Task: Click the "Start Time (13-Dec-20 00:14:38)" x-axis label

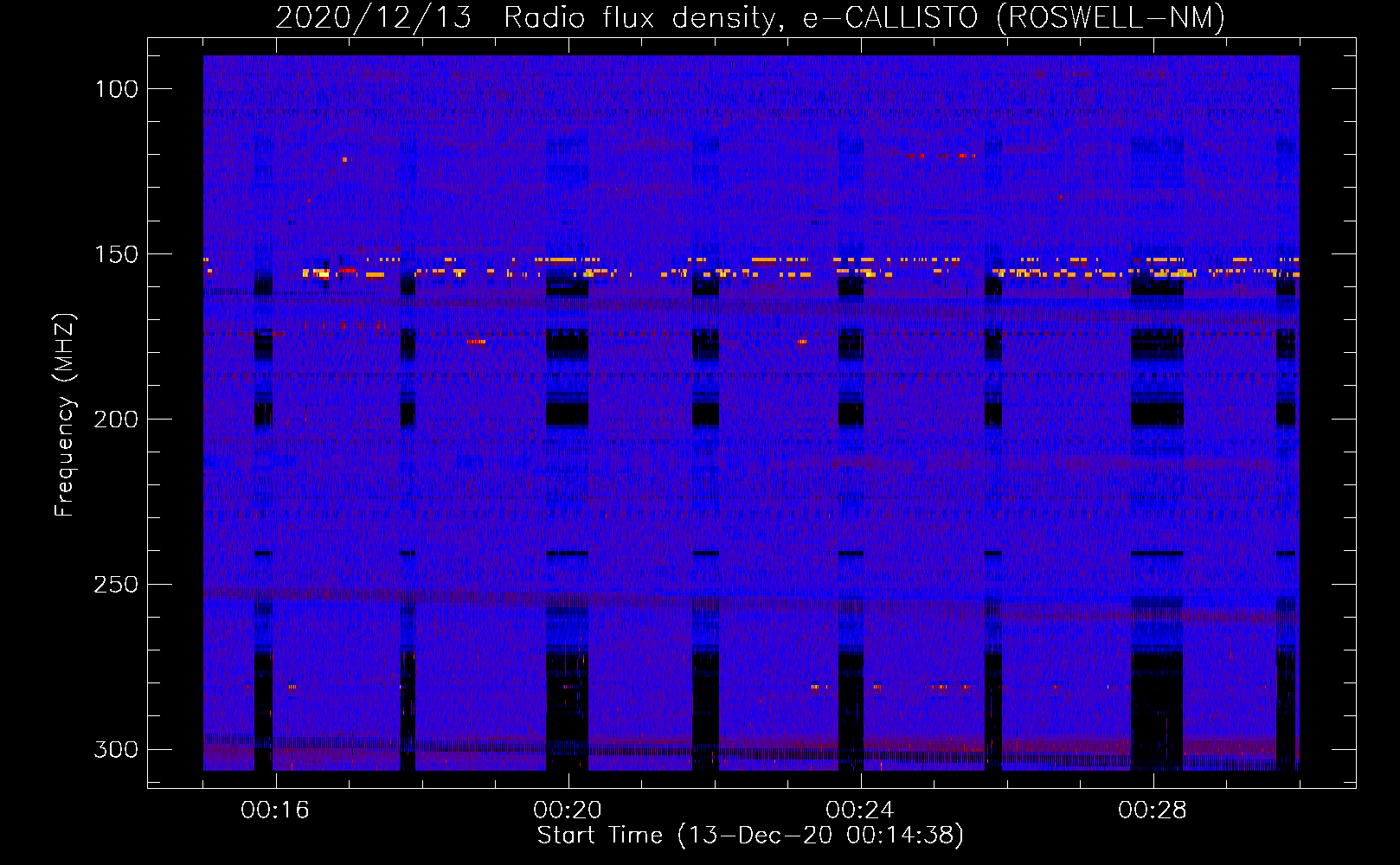Action: [750, 836]
